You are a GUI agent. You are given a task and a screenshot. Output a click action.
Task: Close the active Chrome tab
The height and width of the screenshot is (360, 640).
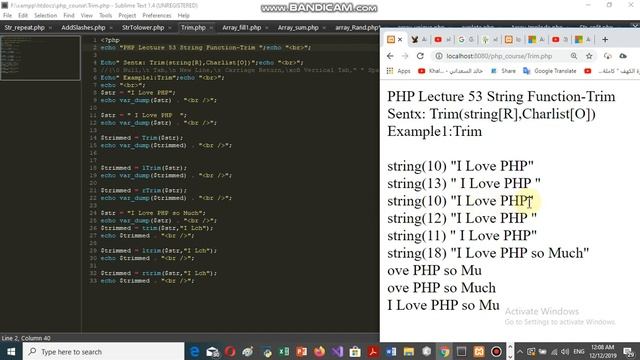click(400, 40)
